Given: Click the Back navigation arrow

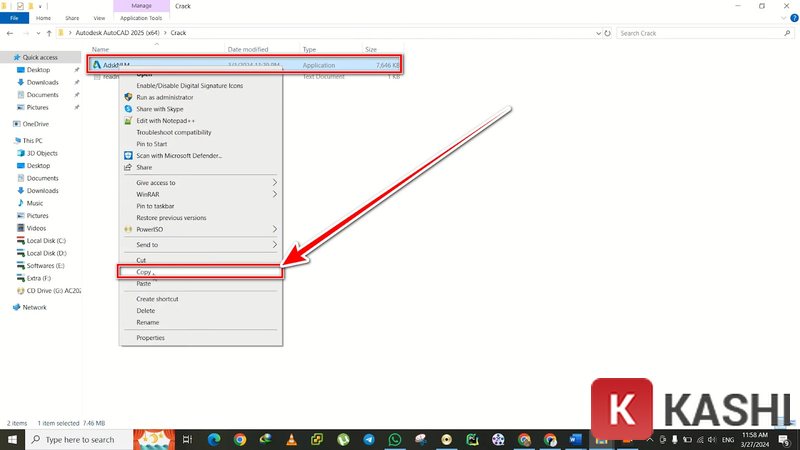Looking at the screenshot, I should click(10, 33).
